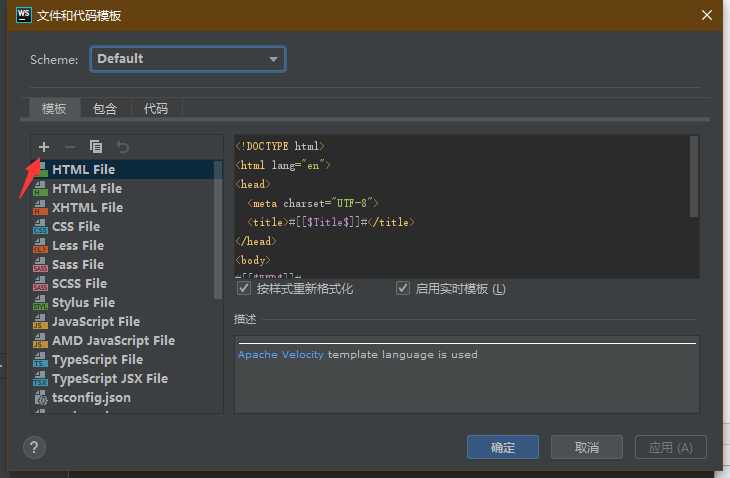Close the 文件和代码模板 dialog

tap(707, 15)
